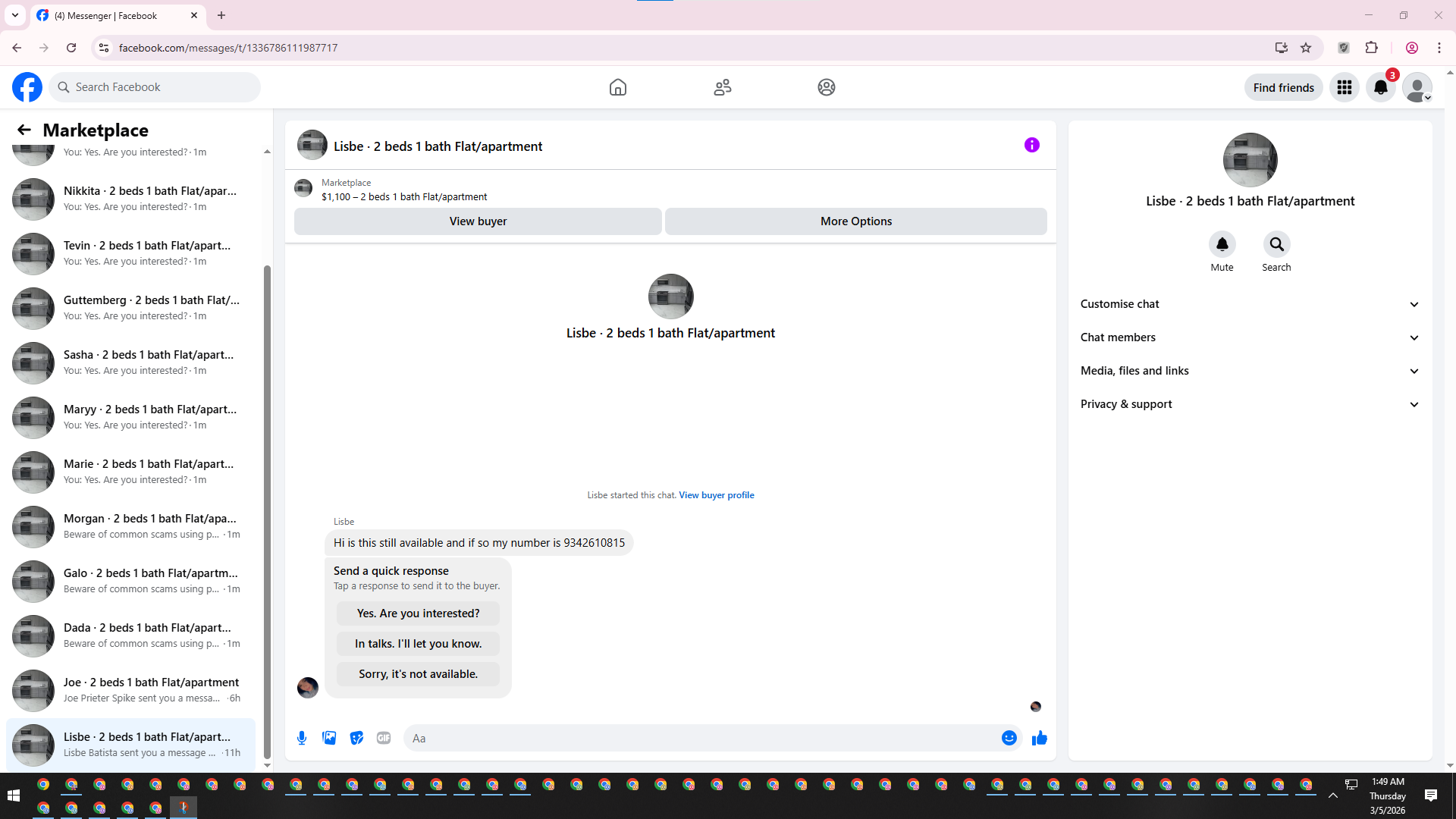Open the Nikkita conversation

click(x=130, y=199)
